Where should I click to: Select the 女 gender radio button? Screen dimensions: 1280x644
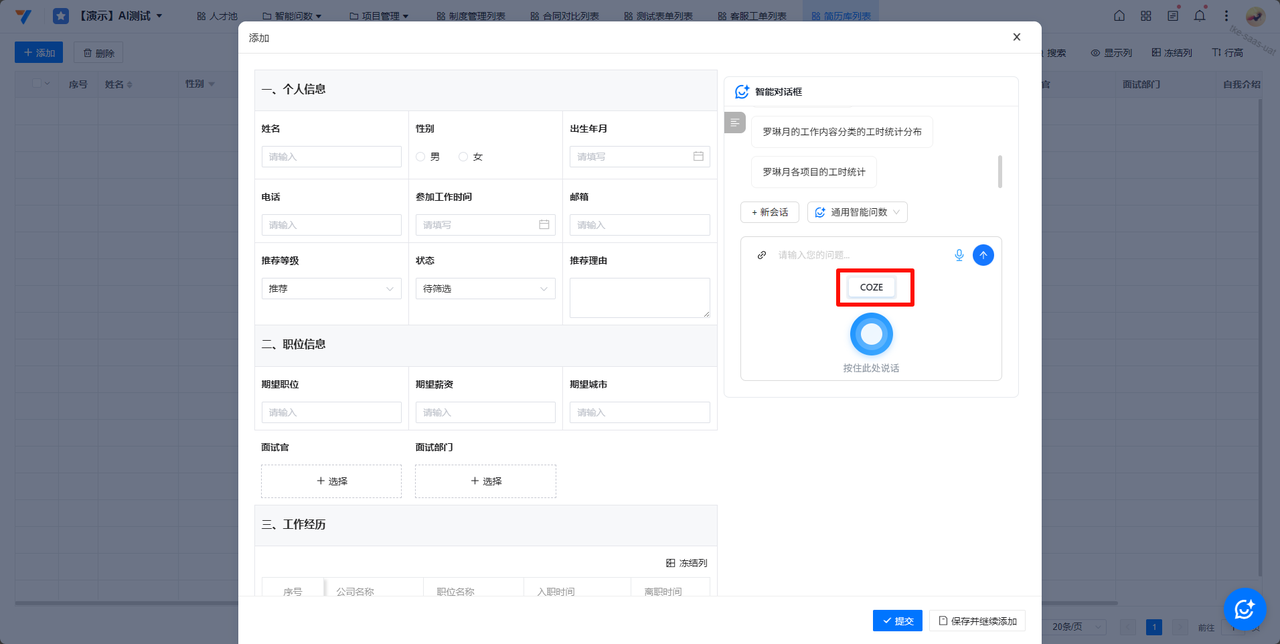tap(463, 157)
